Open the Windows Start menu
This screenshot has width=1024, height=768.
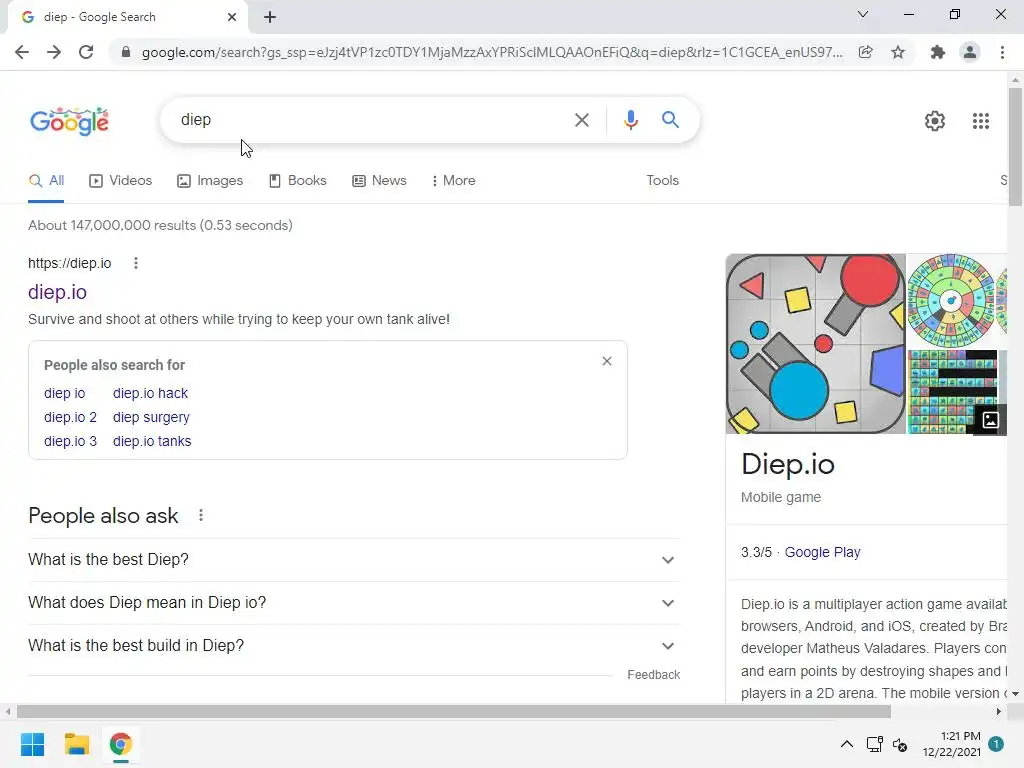(x=33, y=744)
